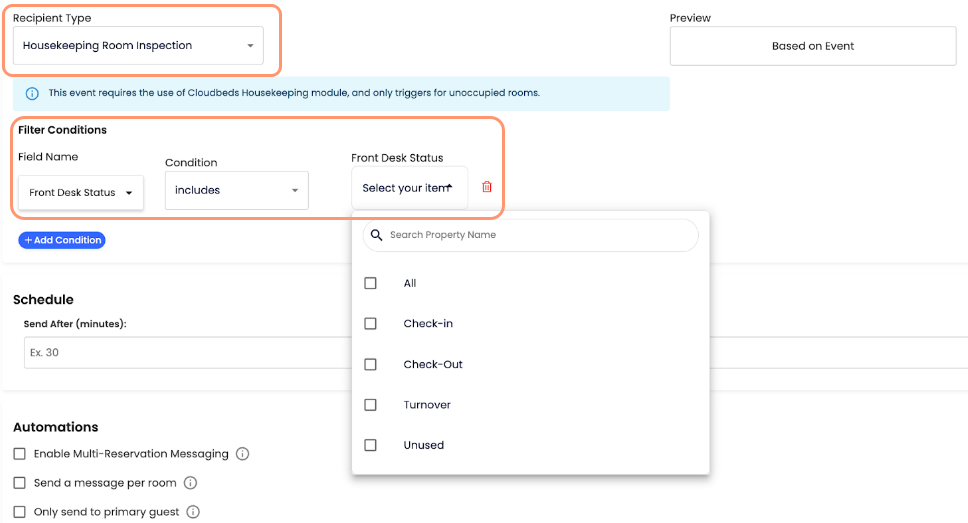Image resolution: width=968 pixels, height=523 pixels.
Task: Check the Check-in status checkbox
Action: pyautogui.click(x=370, y=324)
